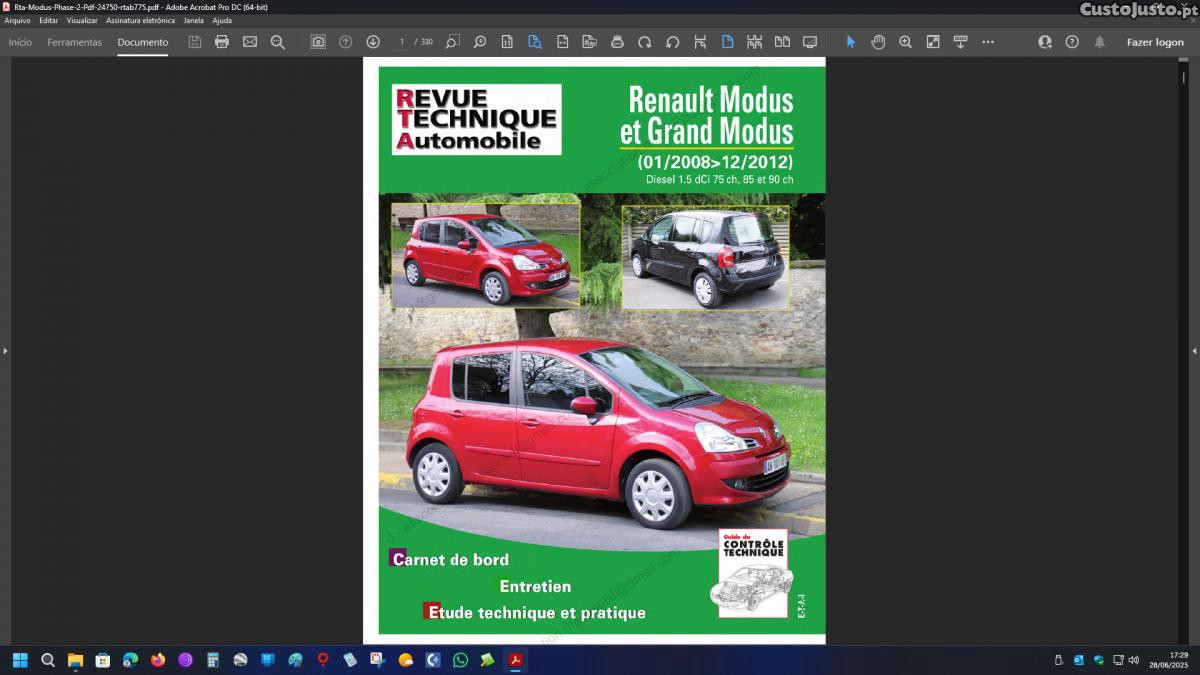The height and width of the screenshot is (675, 1200).
Task: Expand the right tools pane
Action: point(1194,351)
